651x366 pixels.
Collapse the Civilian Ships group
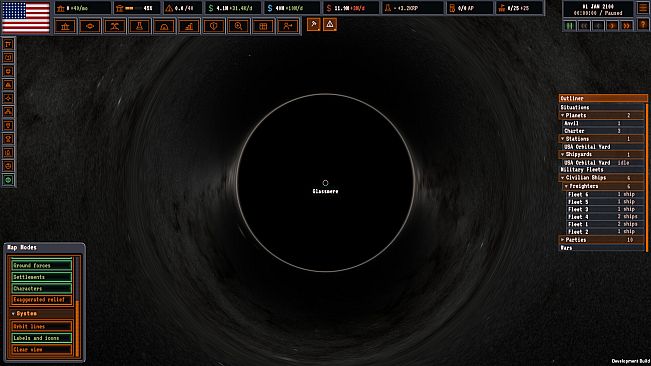[602, 178]
